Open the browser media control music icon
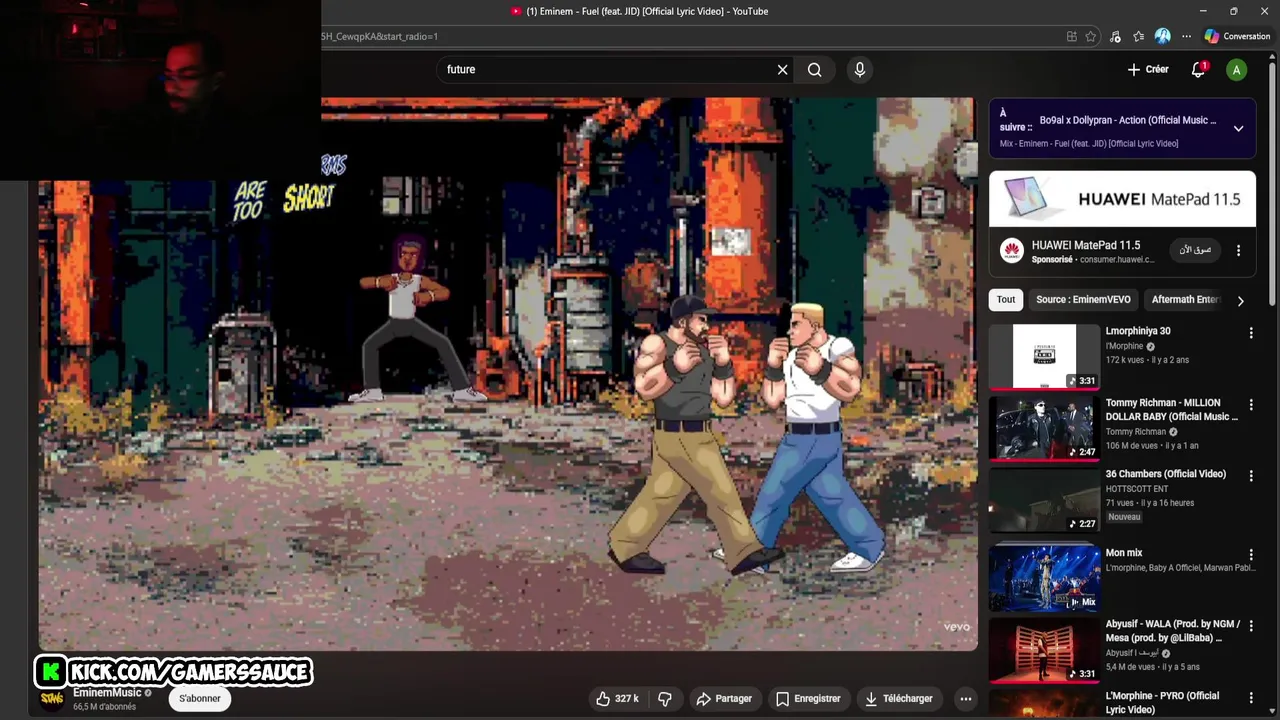The image size is (1280, 720). [x=1115, y=36]
